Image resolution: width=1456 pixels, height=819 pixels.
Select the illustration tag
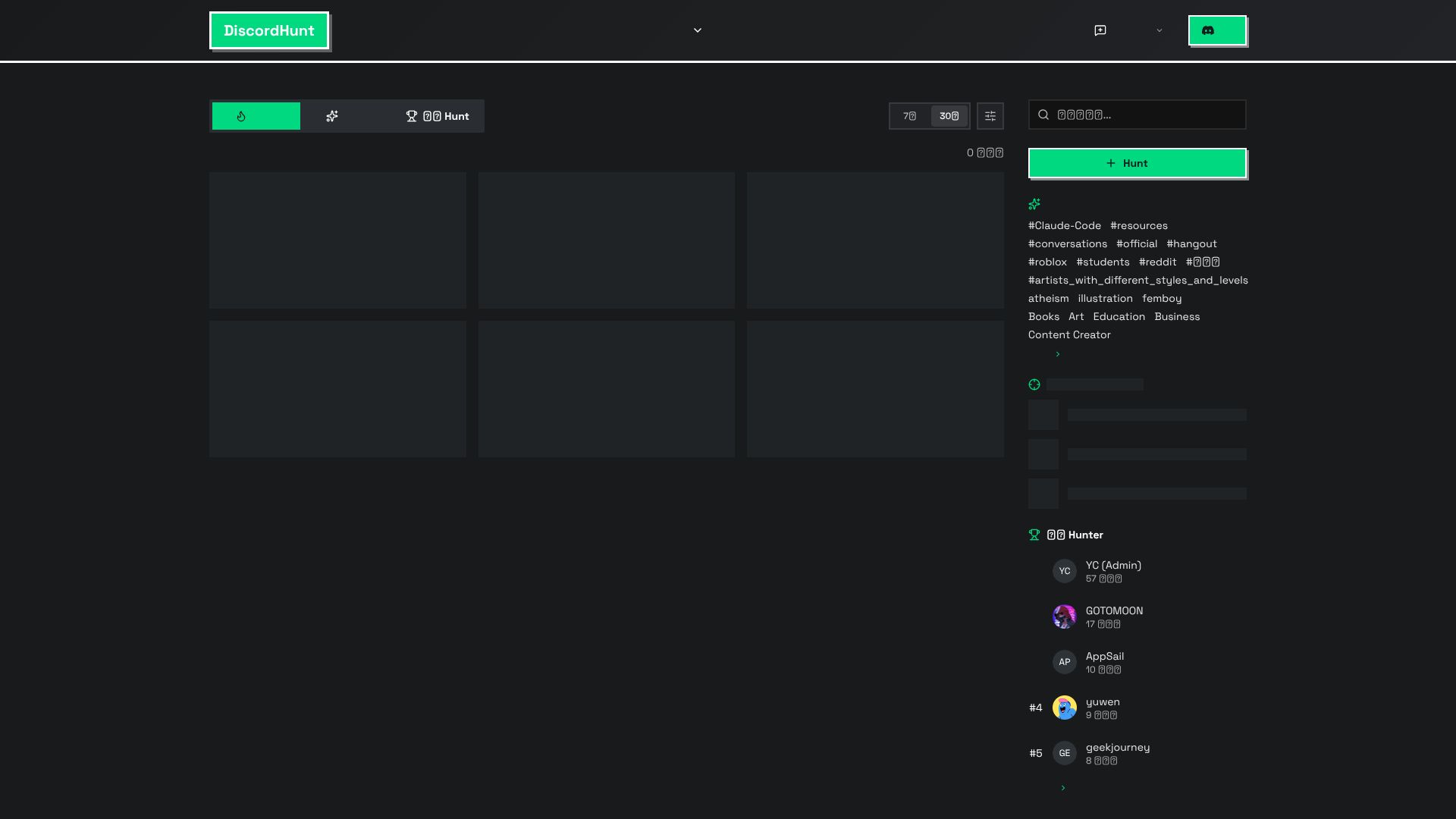coord(1106,298)
